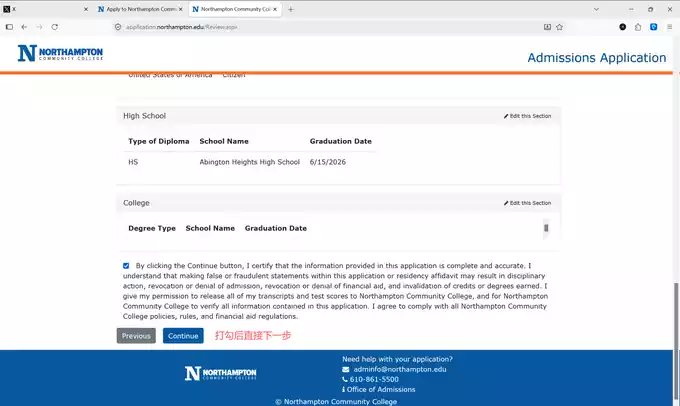680x406 pixels.
Task: Click the envelope icon beside email address
Action: click(346, 370)
